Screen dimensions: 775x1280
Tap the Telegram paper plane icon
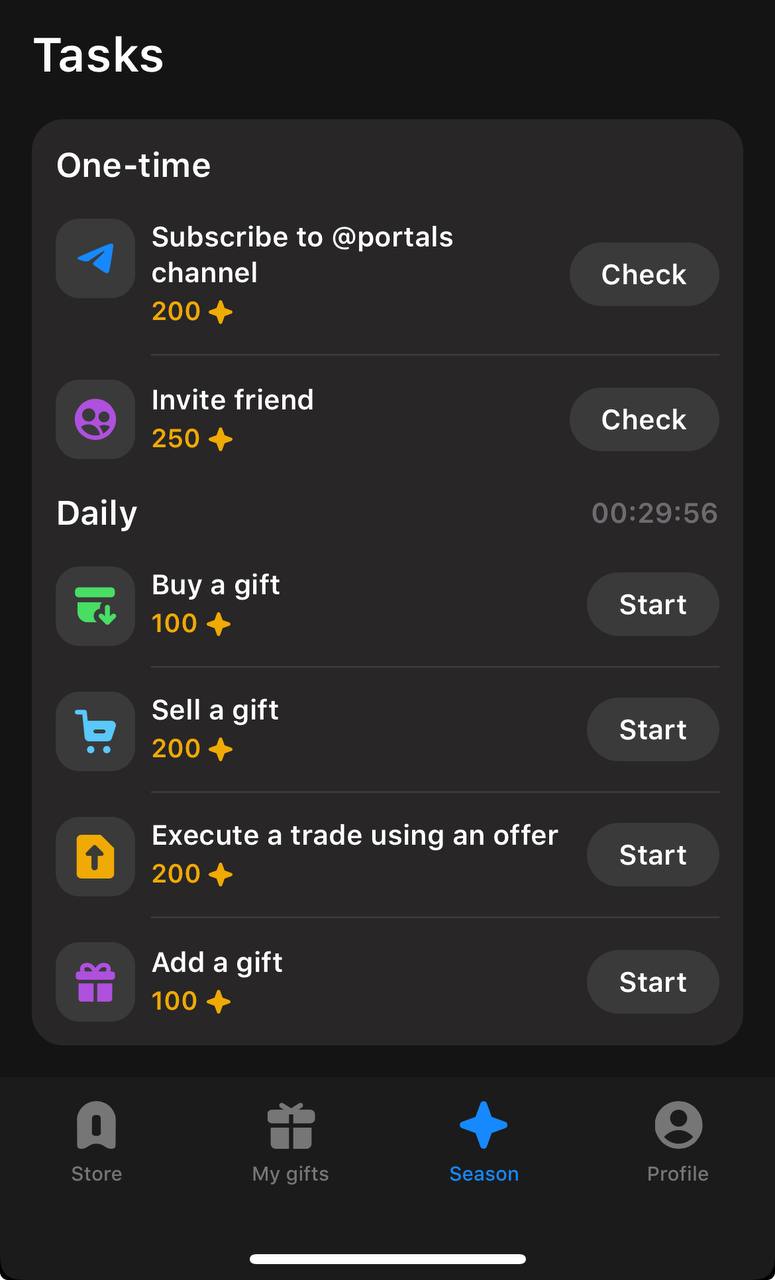(x=95, y=258)
